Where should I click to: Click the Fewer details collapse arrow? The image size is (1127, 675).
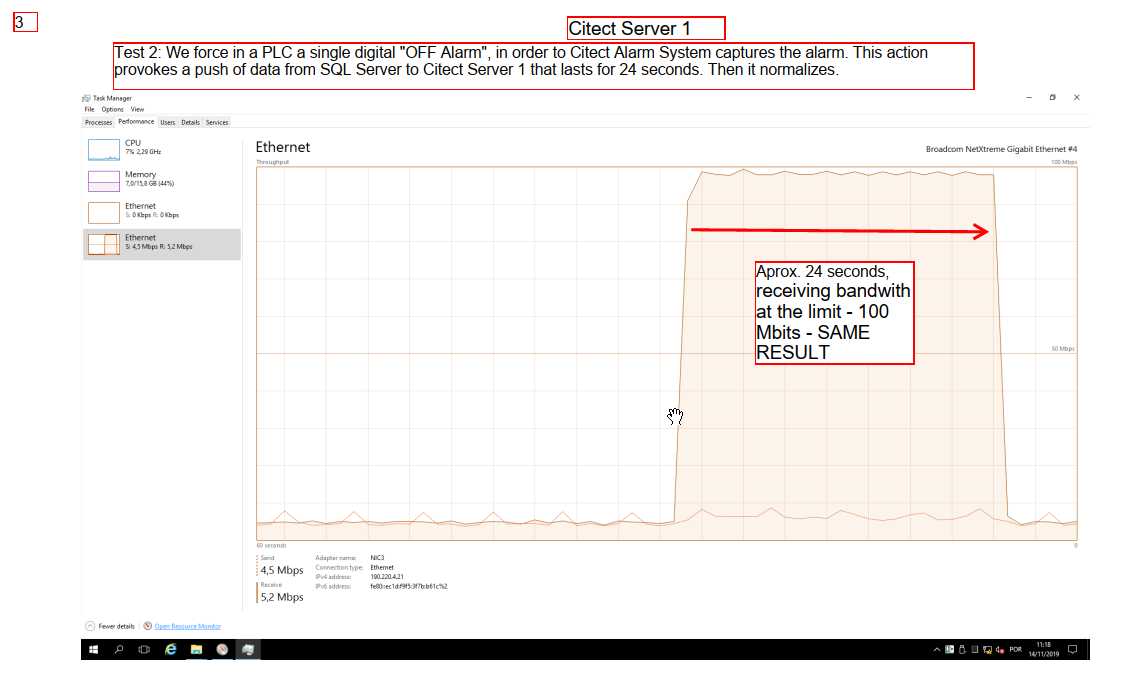point(90,626)
